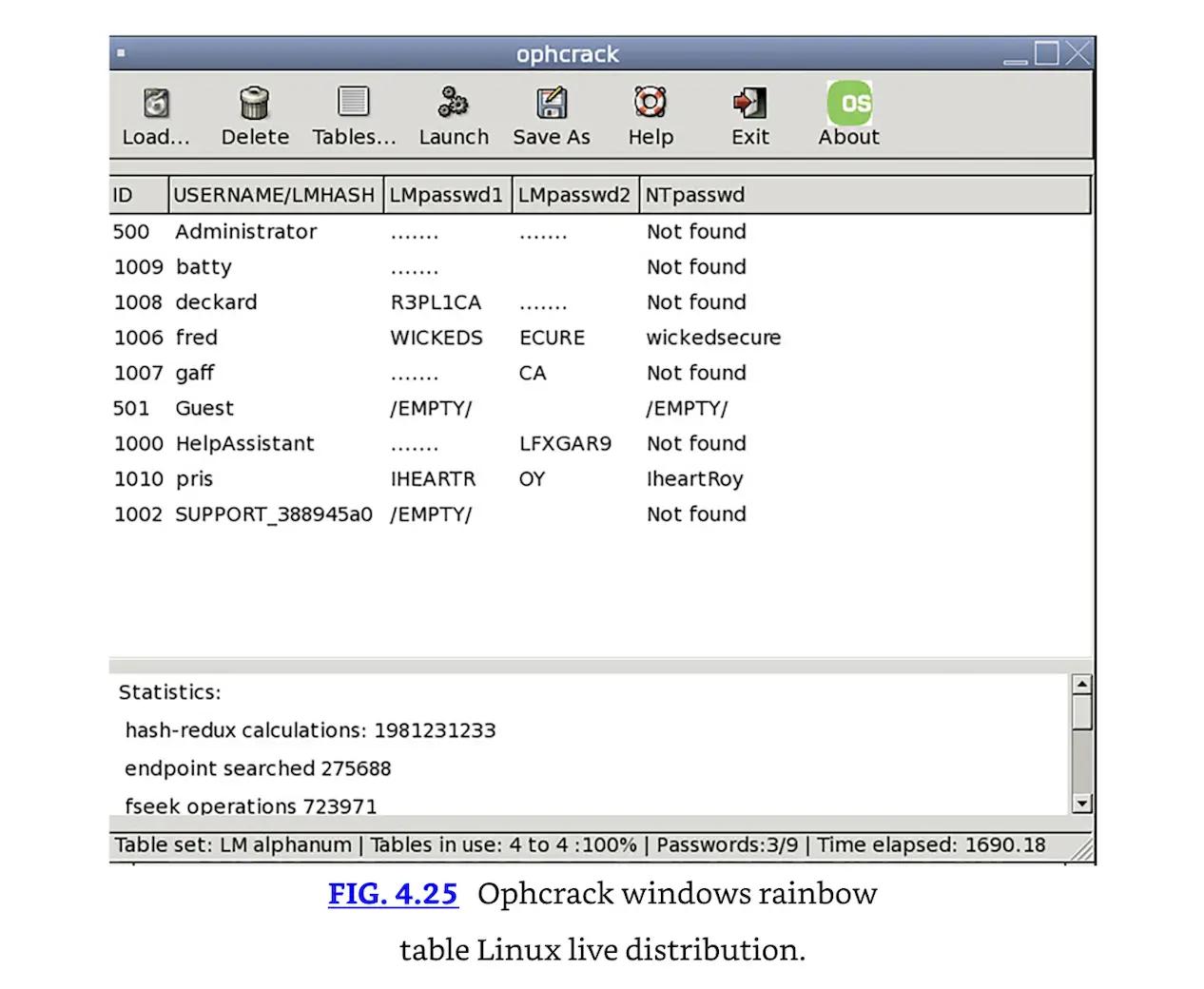Open Help lifebuoy icon
The height and width of the screenshot is (989, 1204).
tap(651, 102)
